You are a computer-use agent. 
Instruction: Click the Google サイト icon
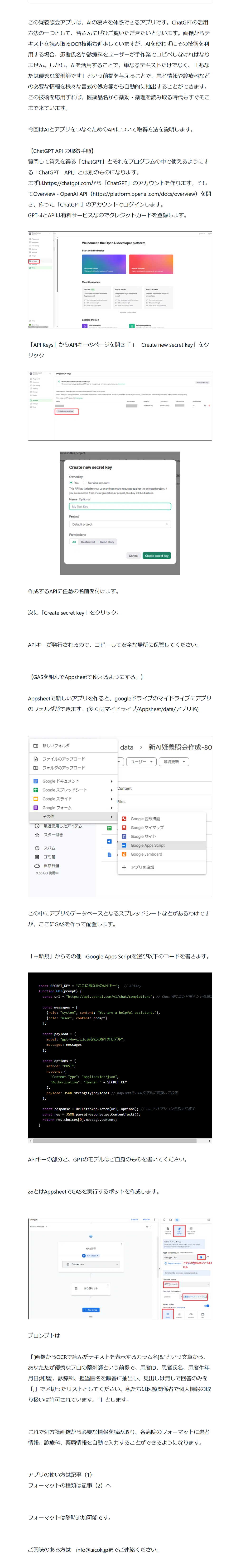[x=124, y=836]
